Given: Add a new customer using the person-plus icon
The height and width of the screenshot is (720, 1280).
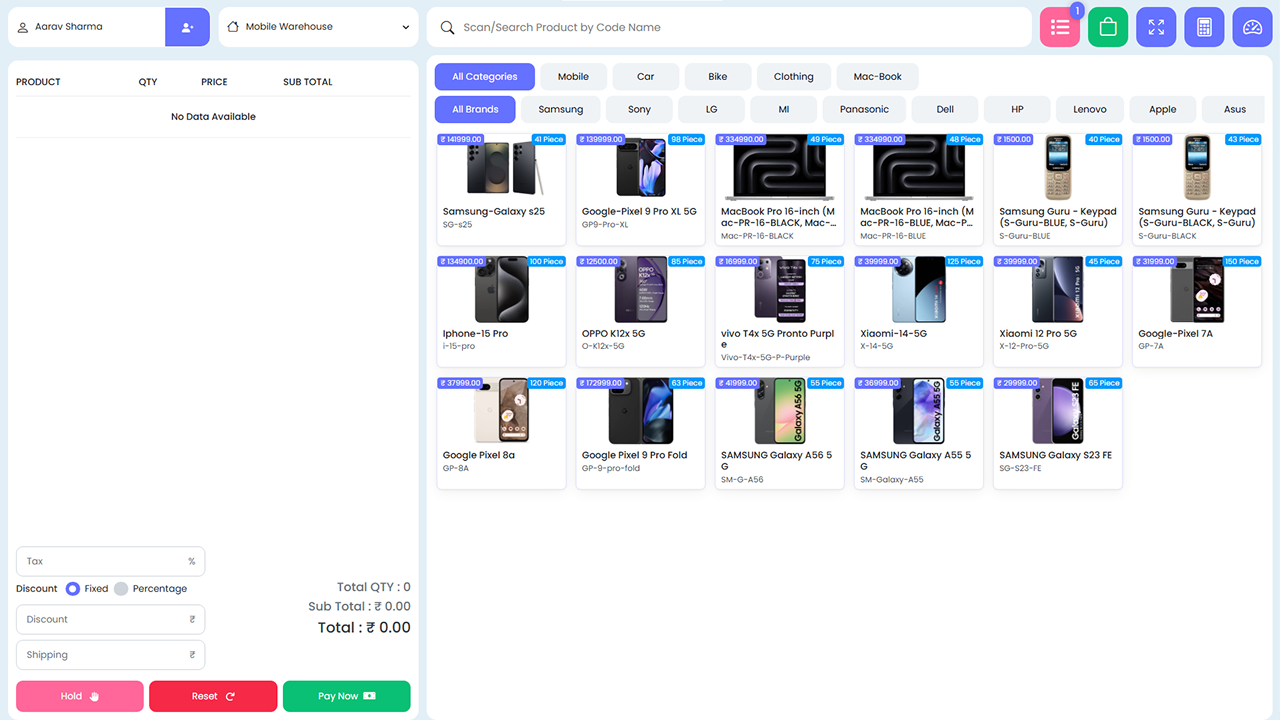Looking at the screenshot, I should tap(187, 26).
